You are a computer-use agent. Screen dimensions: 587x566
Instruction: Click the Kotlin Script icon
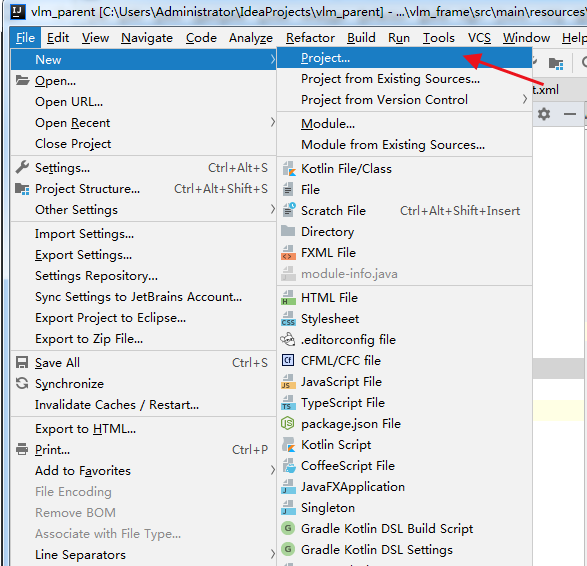tap(289, 444)
